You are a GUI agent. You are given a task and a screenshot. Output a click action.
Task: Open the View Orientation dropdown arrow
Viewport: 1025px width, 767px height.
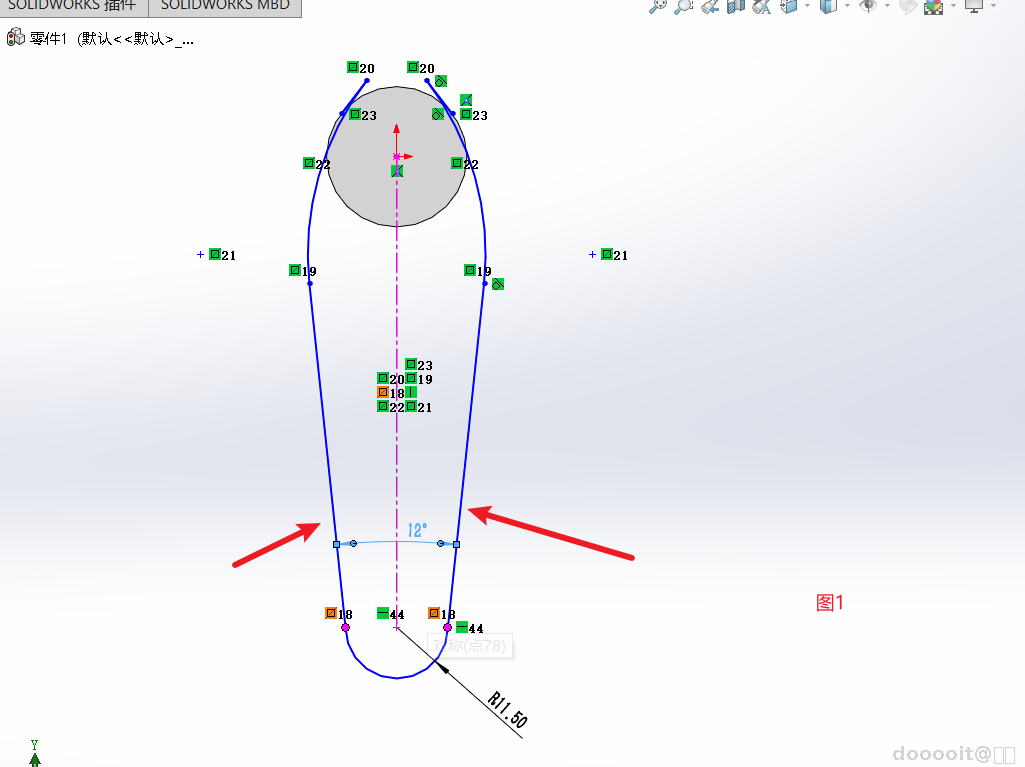coord(807,5)
